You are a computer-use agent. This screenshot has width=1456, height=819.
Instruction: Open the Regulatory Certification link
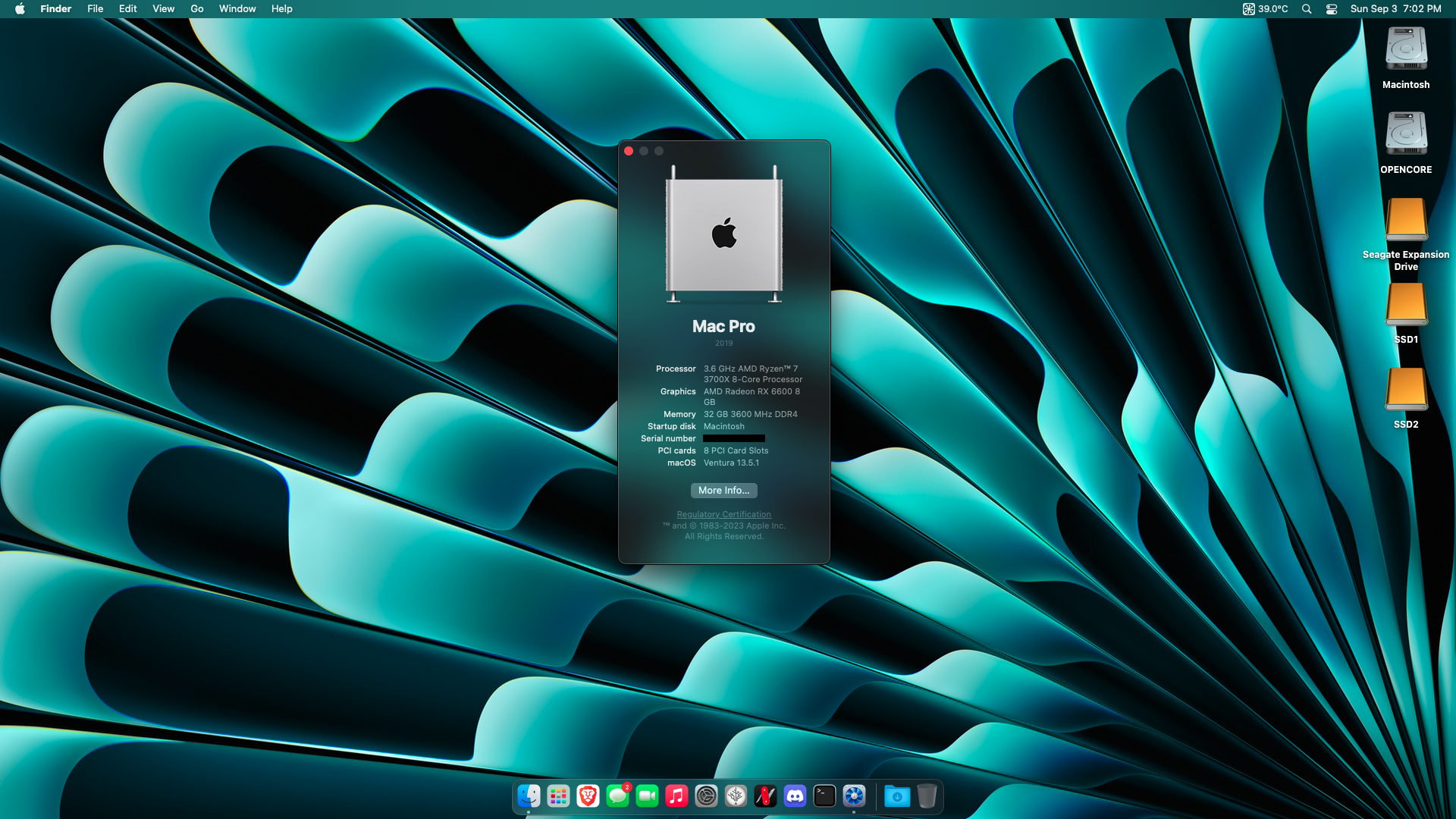724,514
